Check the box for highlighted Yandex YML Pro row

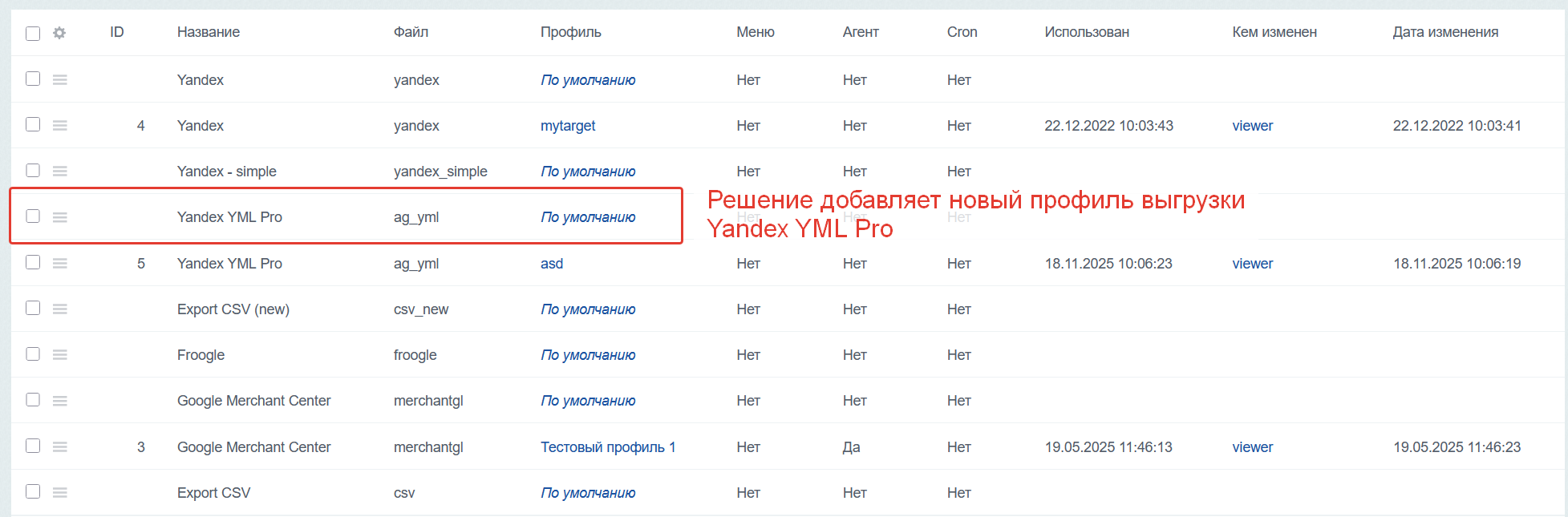33,216
